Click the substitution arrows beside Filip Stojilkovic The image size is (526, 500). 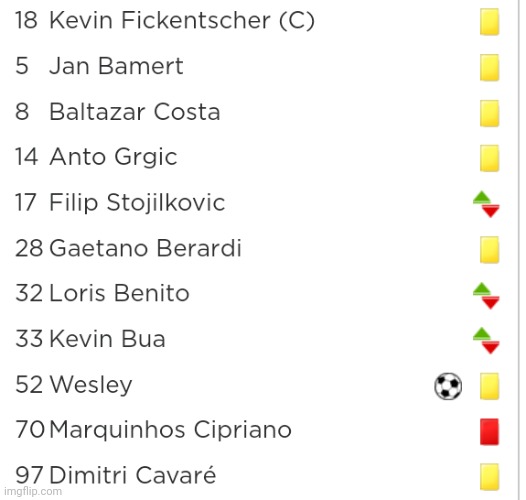click(486, 204)
